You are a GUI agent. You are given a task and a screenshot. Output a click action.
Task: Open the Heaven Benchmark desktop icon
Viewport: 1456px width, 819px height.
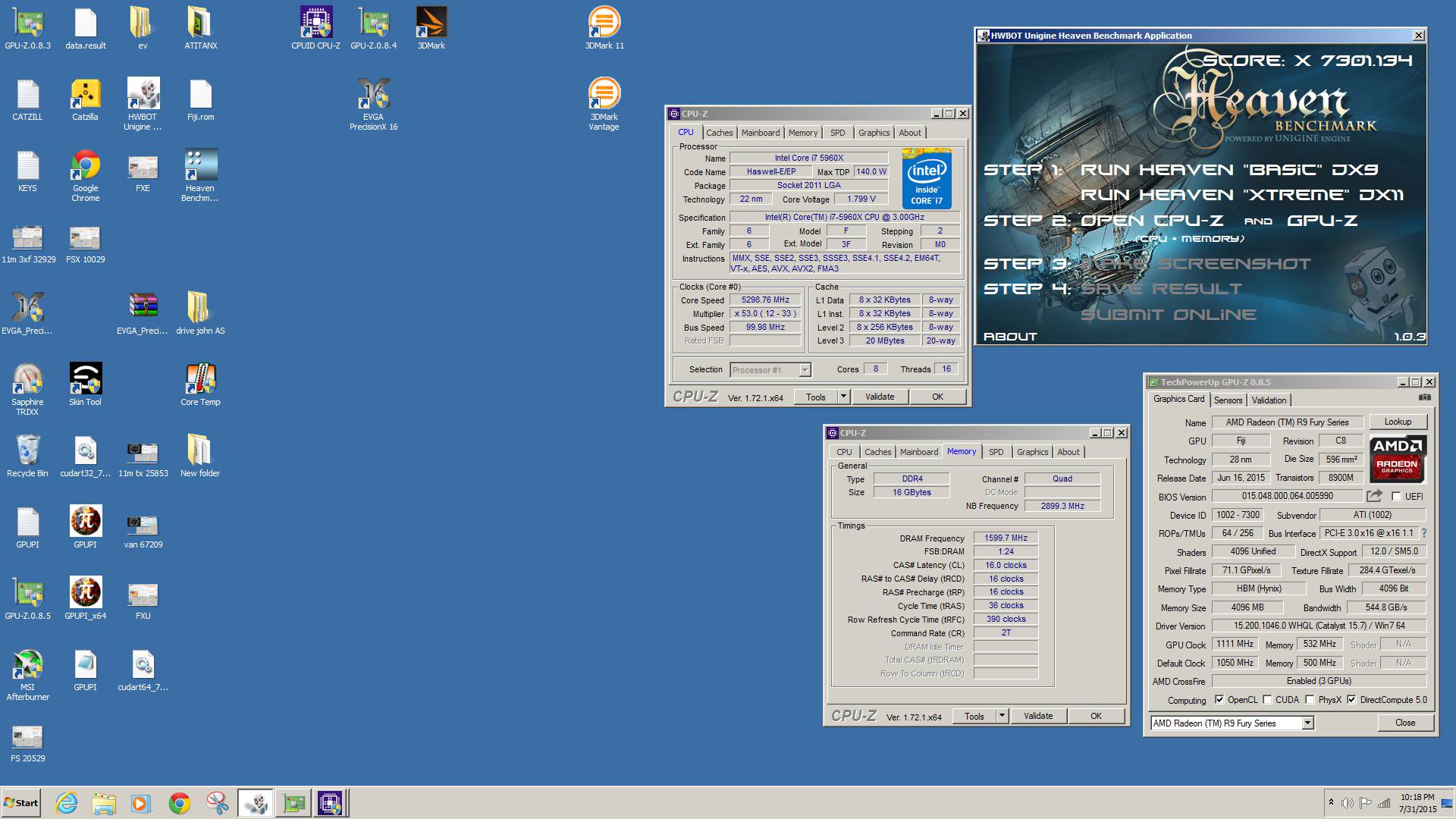pos(200,176)
